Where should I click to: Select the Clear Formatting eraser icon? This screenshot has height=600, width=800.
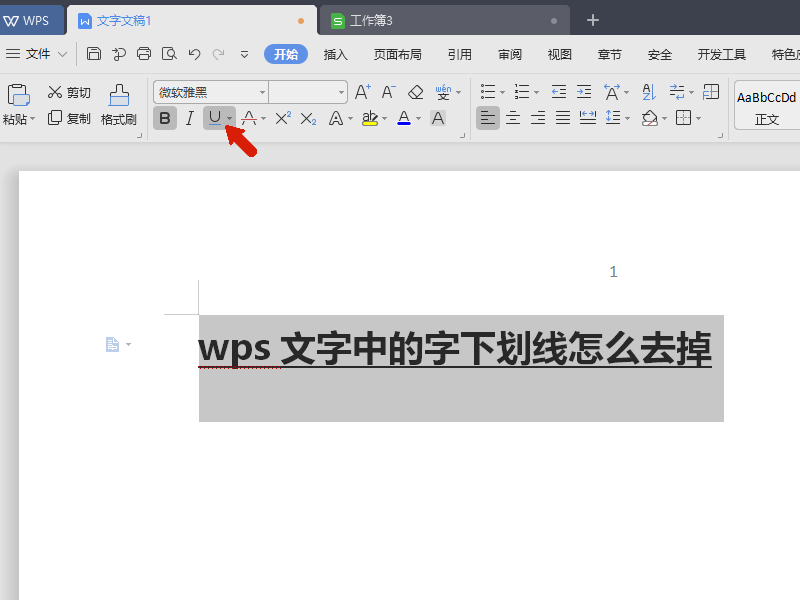[x=415, y=91]
